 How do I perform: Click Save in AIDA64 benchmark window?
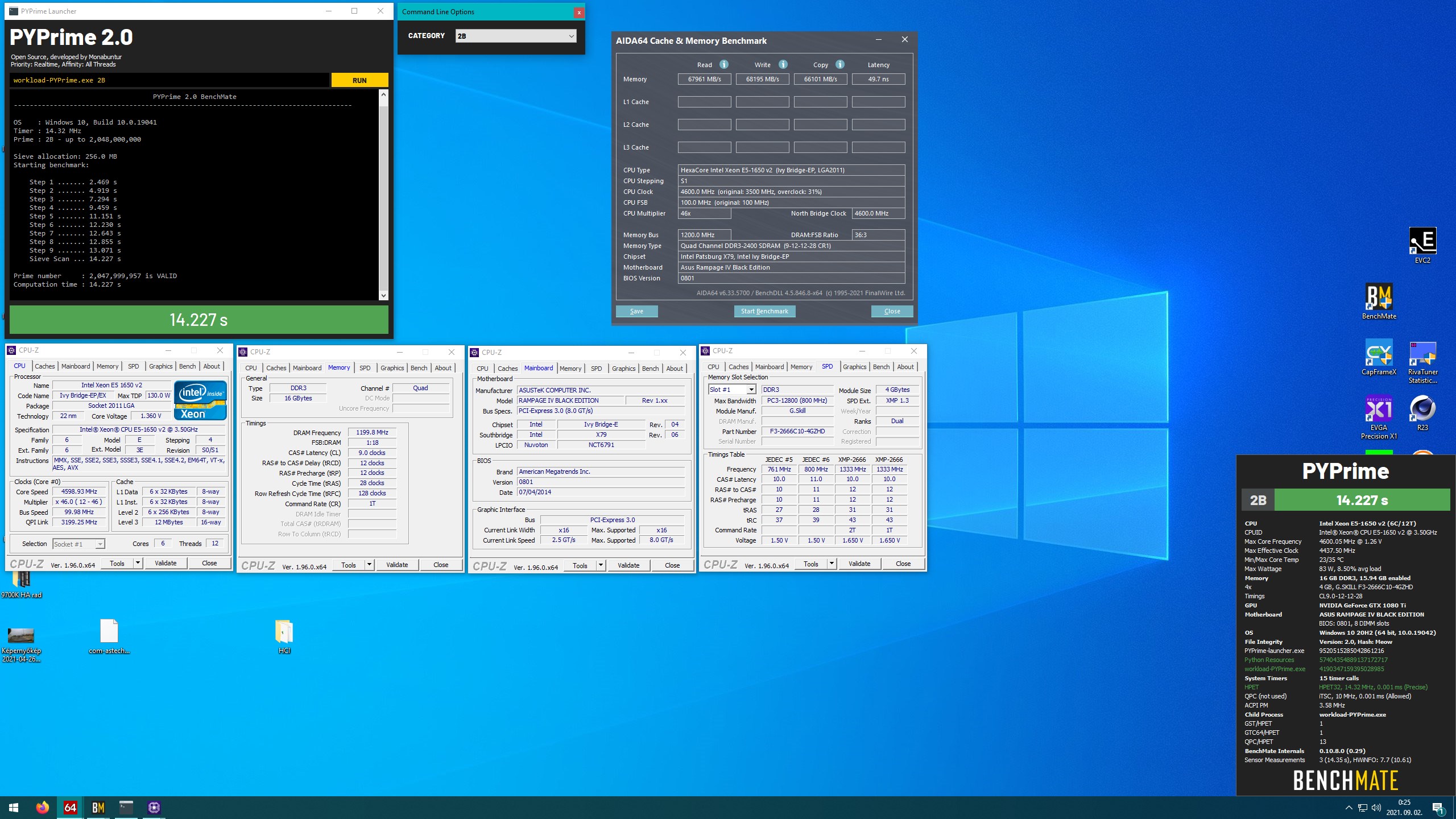coord(636,311)
